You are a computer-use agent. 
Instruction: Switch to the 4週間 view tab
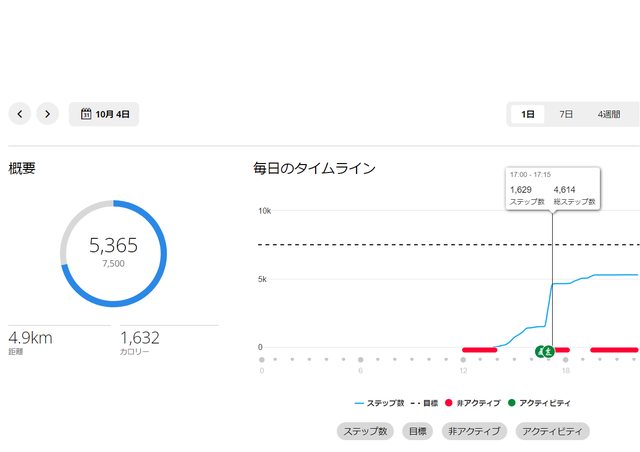click(x=608, y=114)
